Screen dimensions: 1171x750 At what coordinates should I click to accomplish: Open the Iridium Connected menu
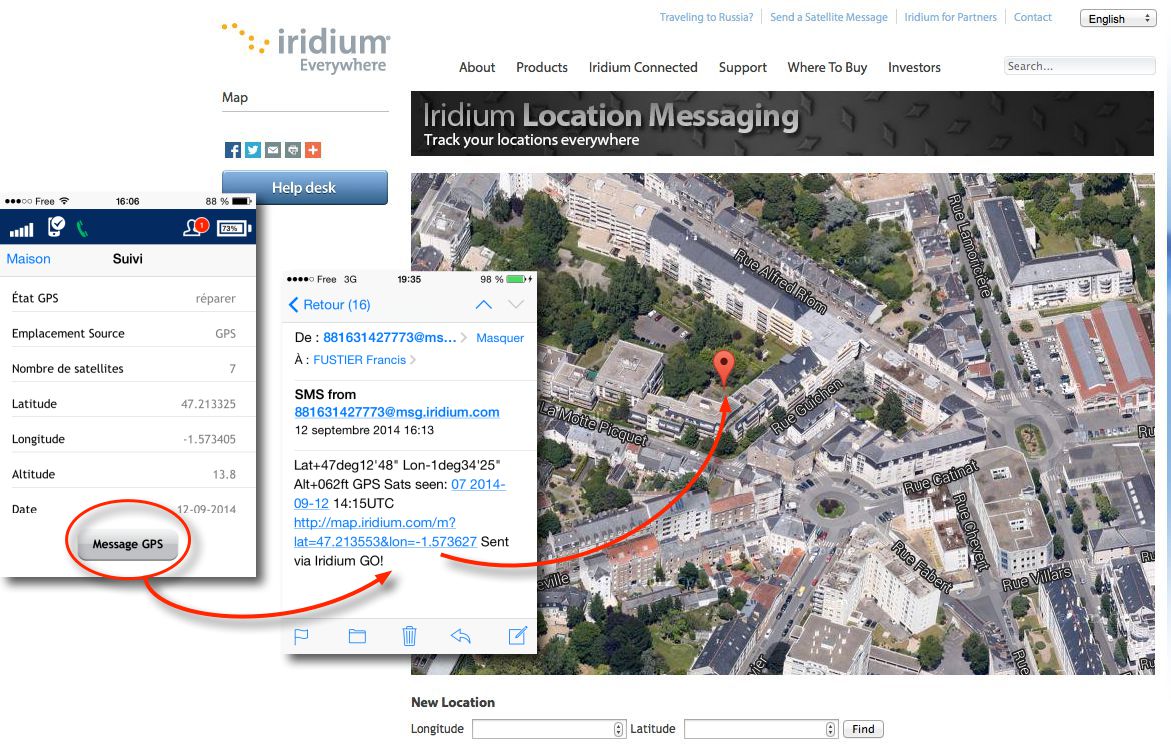pyautogui.click(x=643, y=67)
